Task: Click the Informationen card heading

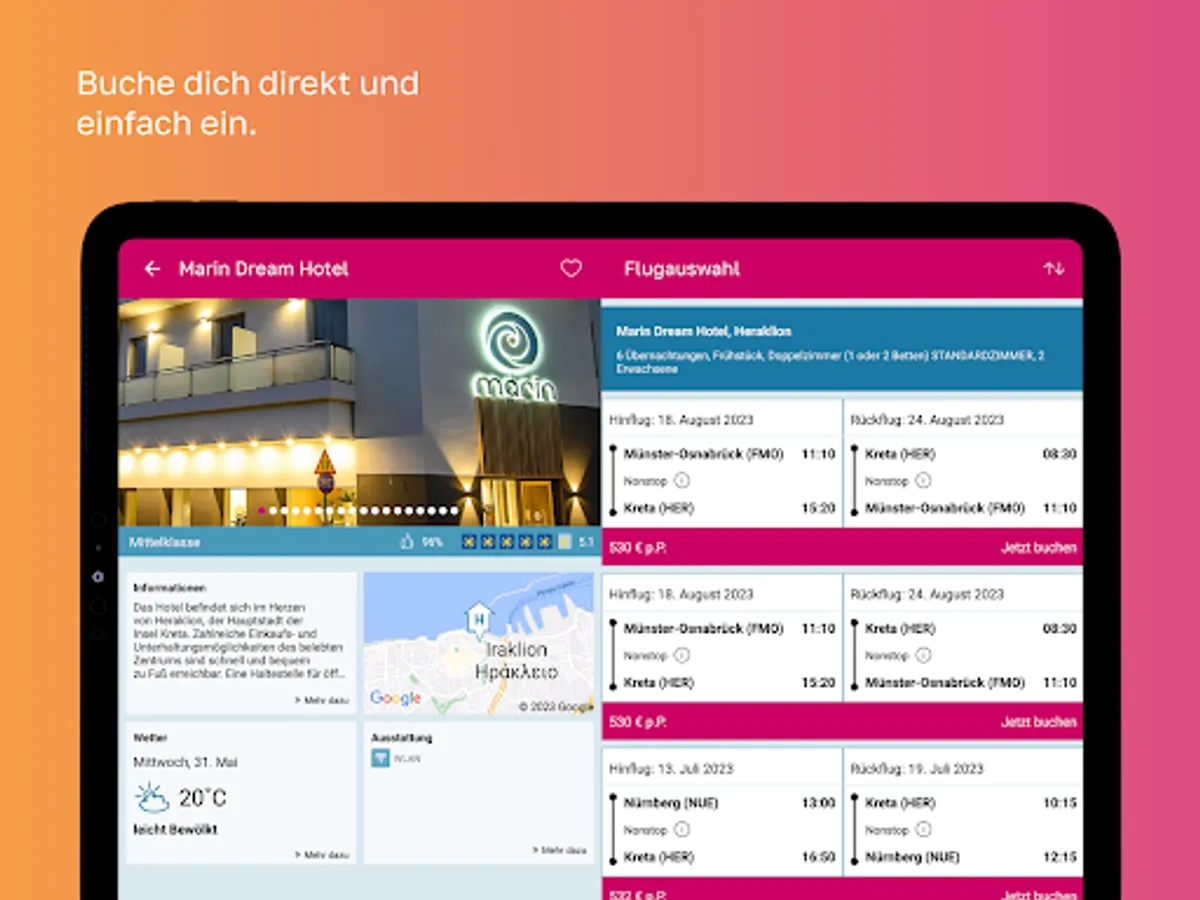Action: pos(169,588)
